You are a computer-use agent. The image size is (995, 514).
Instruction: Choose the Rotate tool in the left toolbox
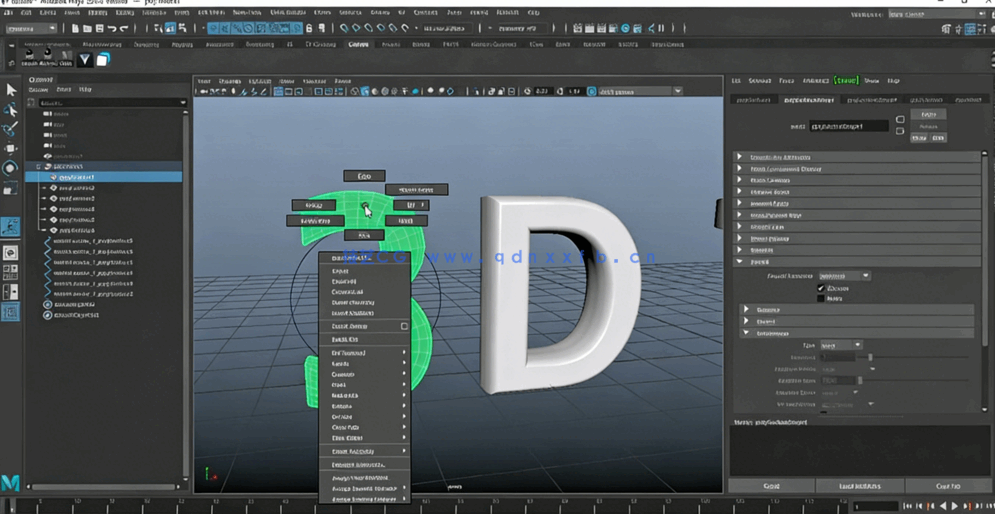(11, 168)
